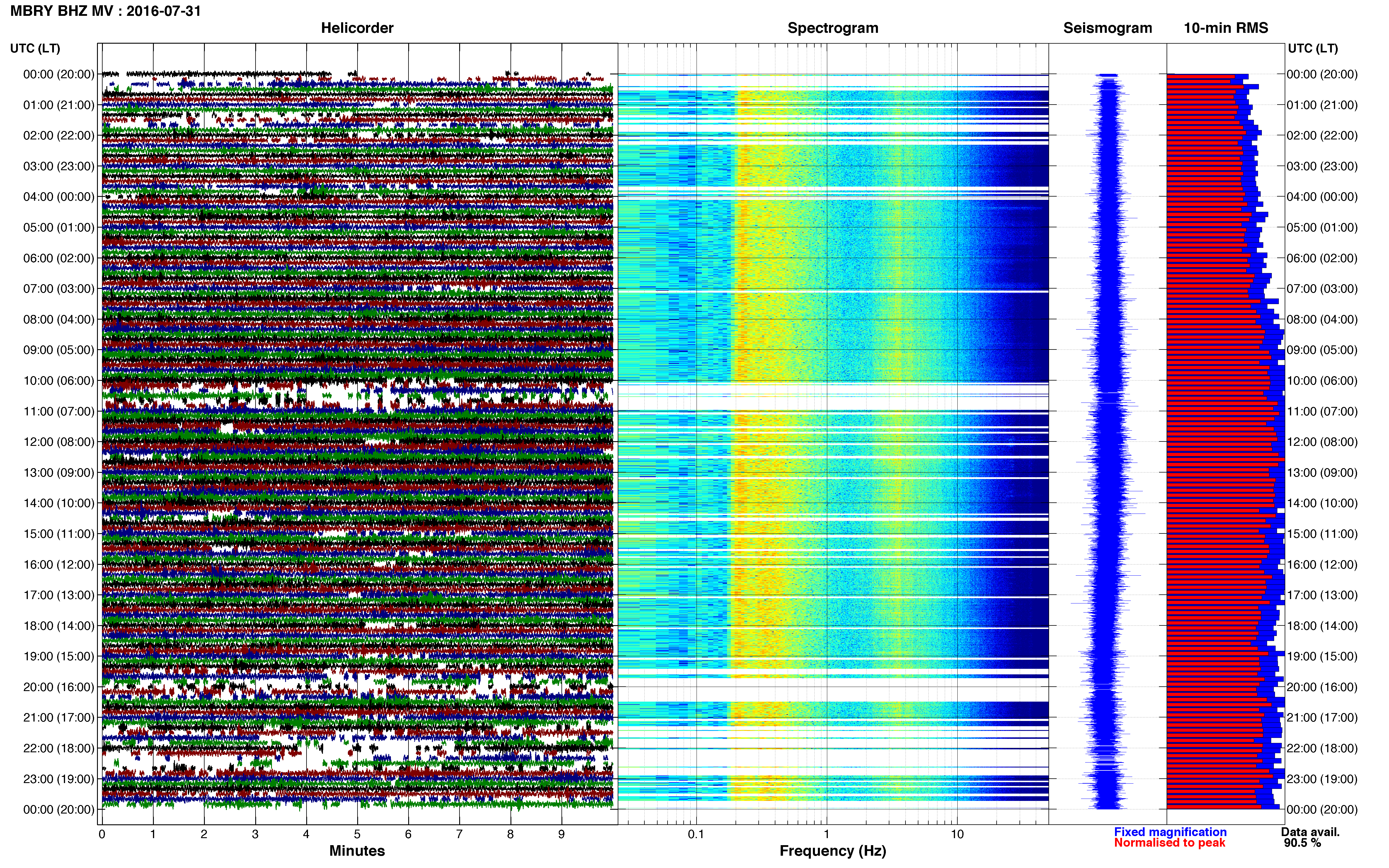Click the left '14:00 (10:00)' time label

(x=59, y=504)
